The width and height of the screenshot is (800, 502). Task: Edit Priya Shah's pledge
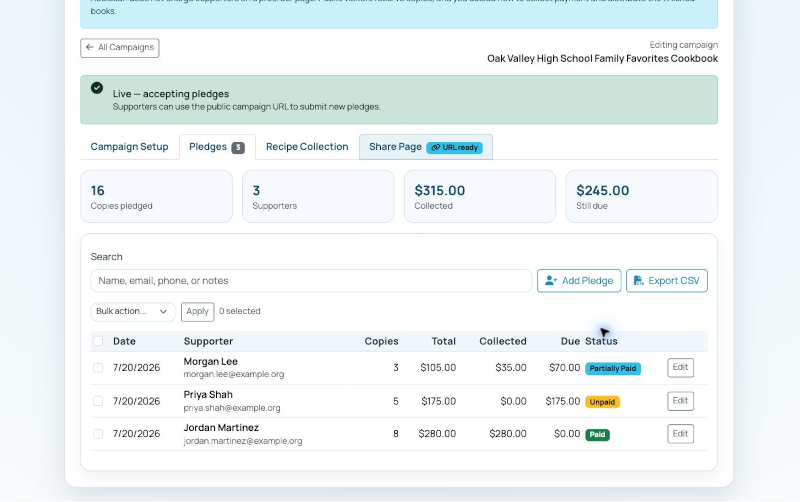(681, 401)
